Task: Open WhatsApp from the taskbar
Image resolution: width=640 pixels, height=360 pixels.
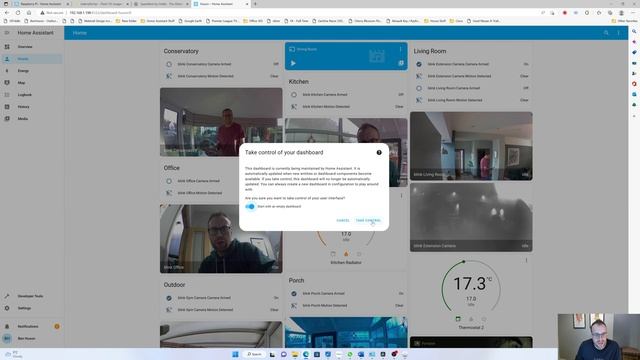Action: click(350, 354)
